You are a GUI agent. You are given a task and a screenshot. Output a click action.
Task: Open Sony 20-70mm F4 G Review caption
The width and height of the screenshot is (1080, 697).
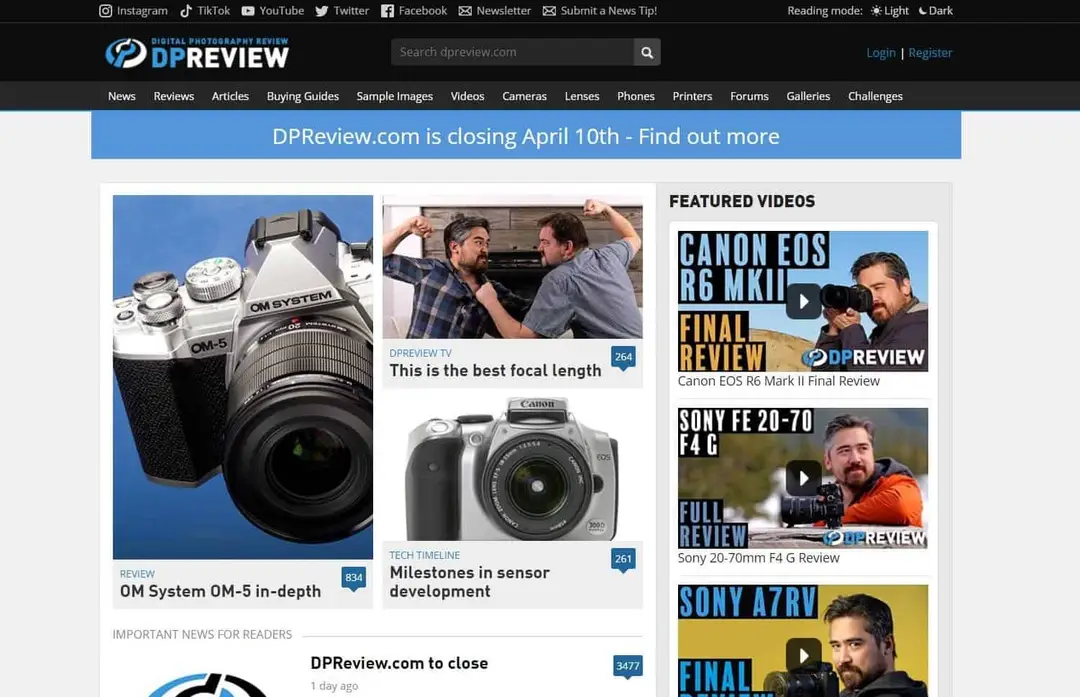(x=758, y=558)
